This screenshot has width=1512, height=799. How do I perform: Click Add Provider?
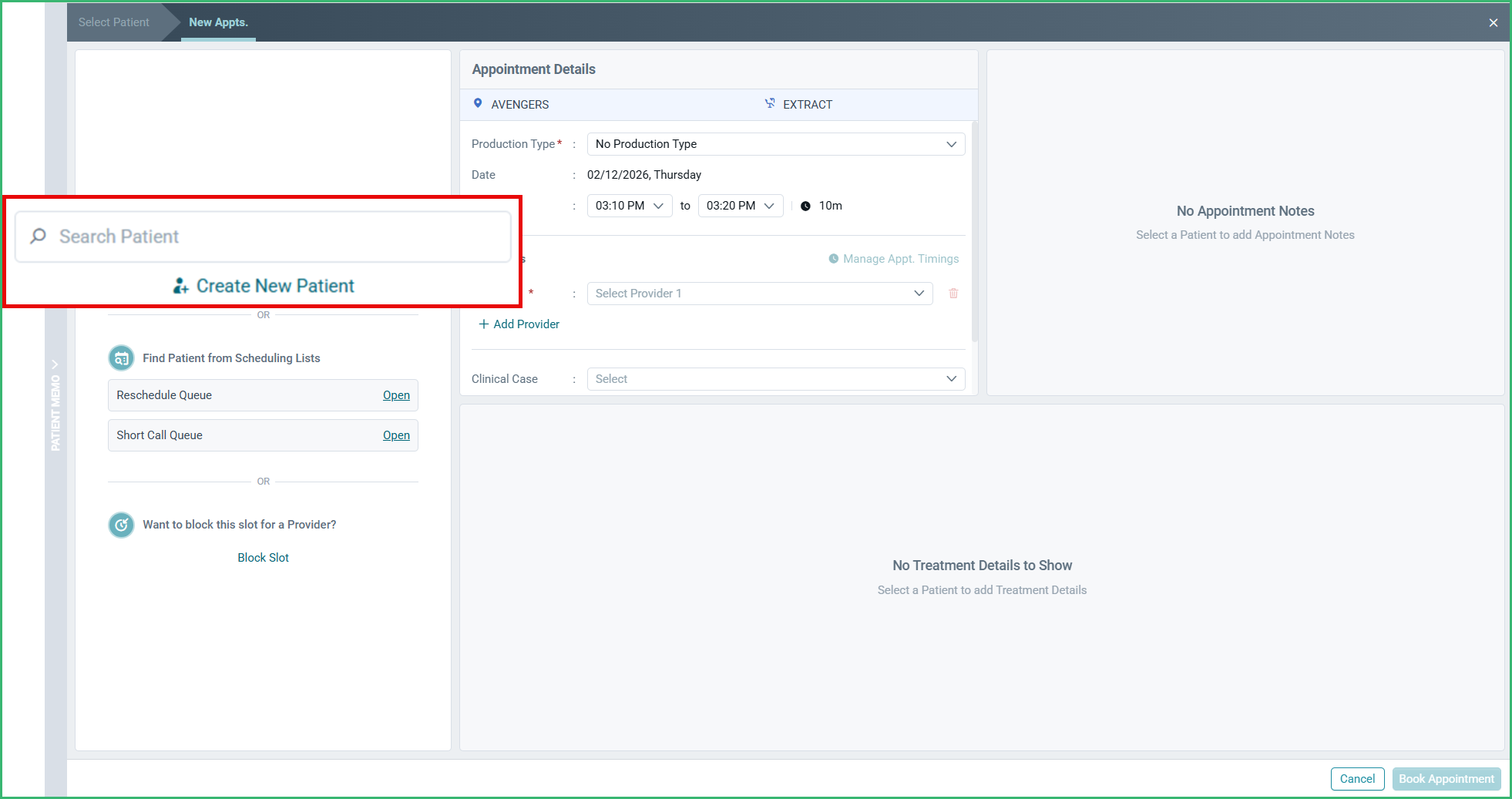tap(519, 324)
